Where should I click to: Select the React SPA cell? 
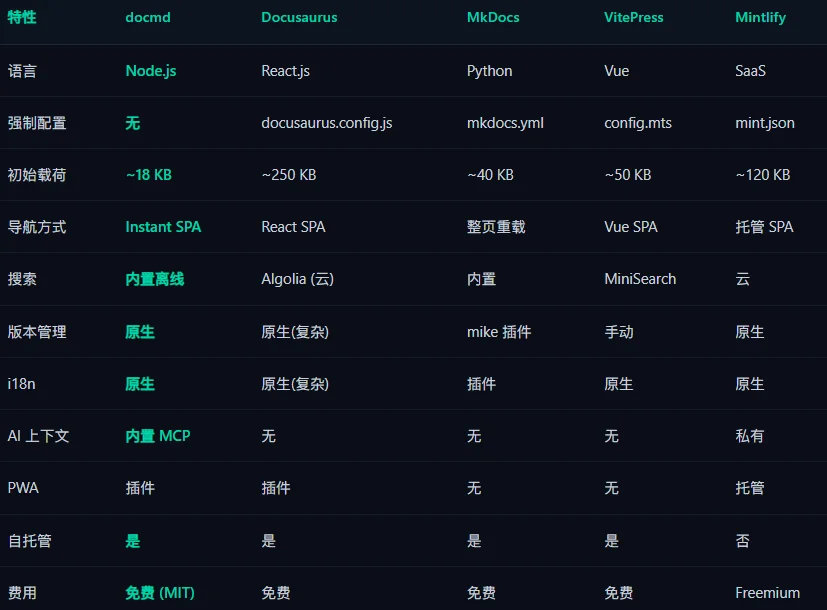293,227
